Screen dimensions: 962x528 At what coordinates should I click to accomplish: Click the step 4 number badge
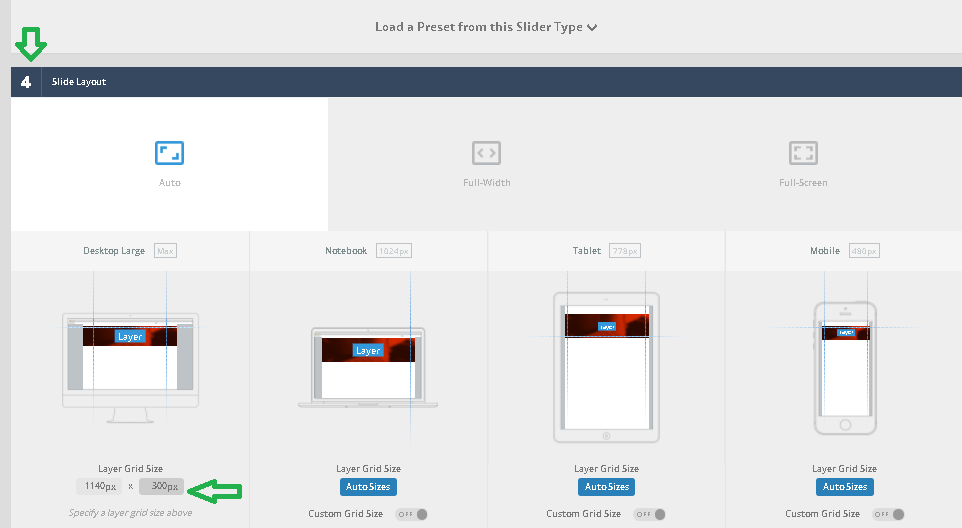point(26,82)
